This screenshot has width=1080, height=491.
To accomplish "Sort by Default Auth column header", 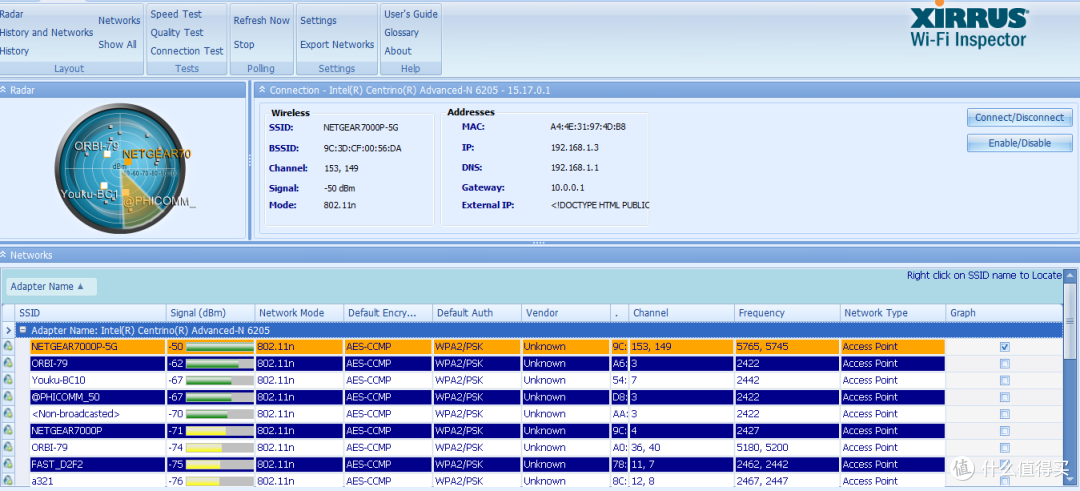I will 477,313.
